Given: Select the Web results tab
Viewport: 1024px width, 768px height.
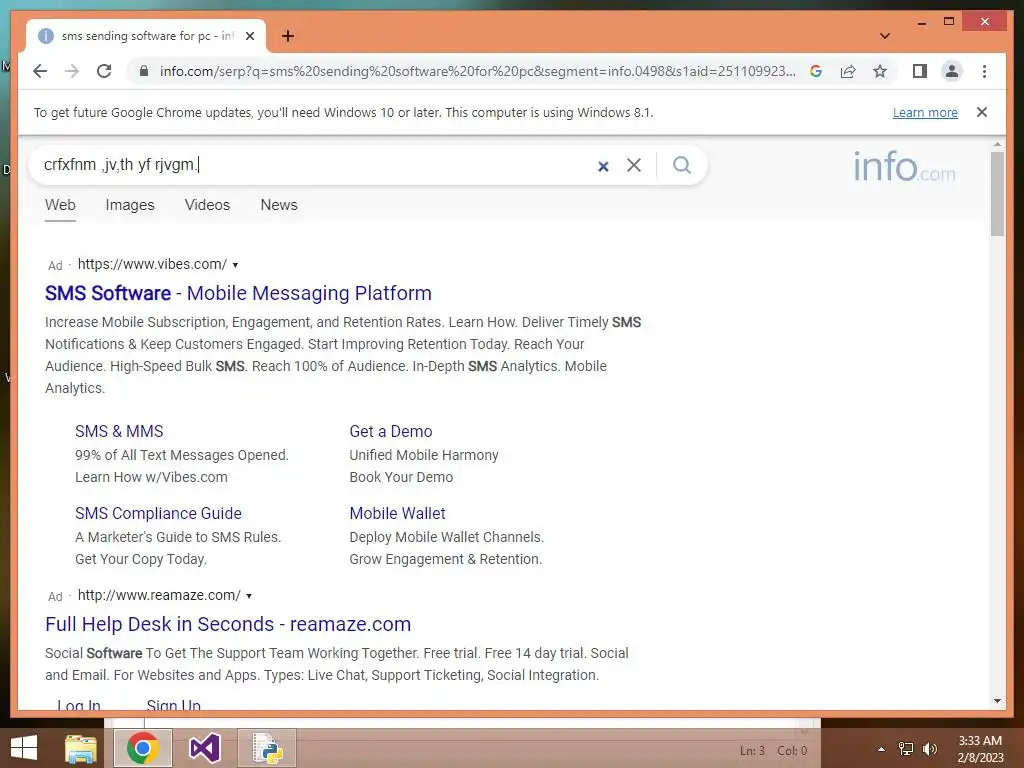Looking at the screenshot, I should pyautogui.click(x=60, y=204).
